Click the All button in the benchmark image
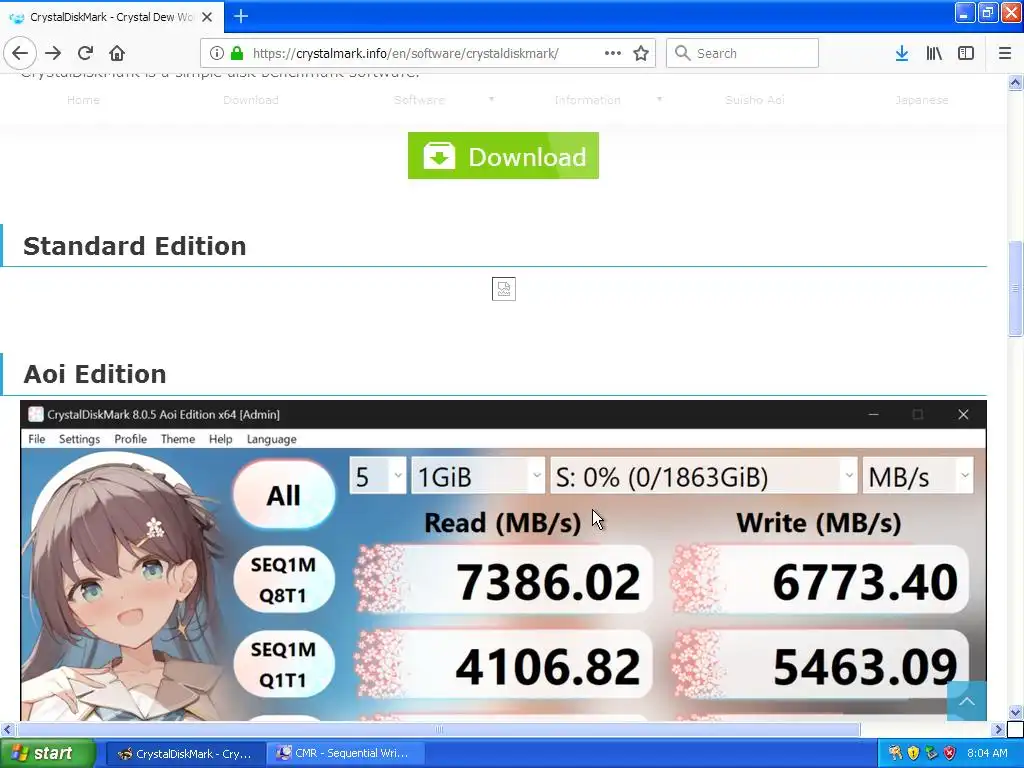The height and width of the screenshot is (768, 1024). pos(283,495)
